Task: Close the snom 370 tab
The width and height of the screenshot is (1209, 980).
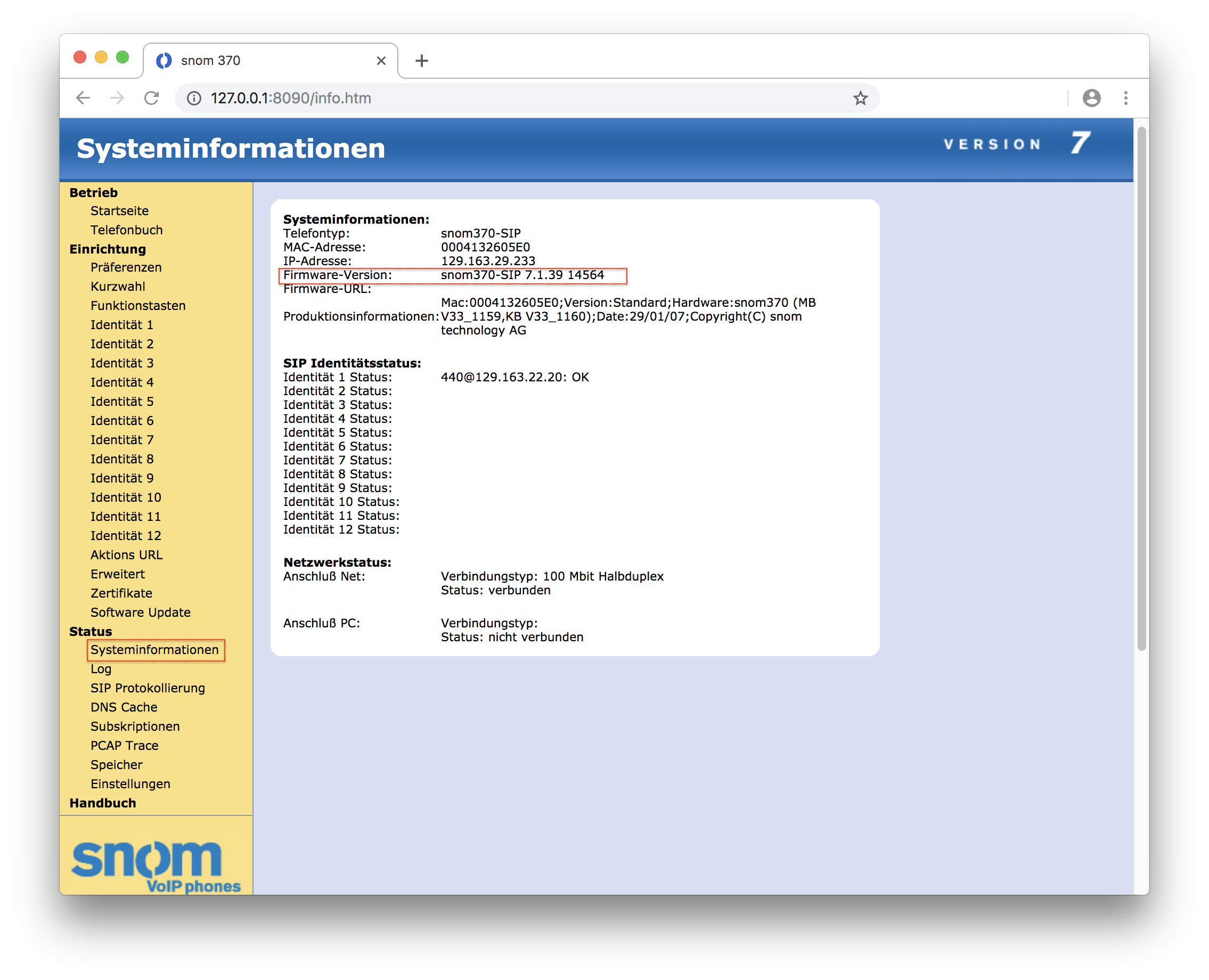Action: point(381,60)
